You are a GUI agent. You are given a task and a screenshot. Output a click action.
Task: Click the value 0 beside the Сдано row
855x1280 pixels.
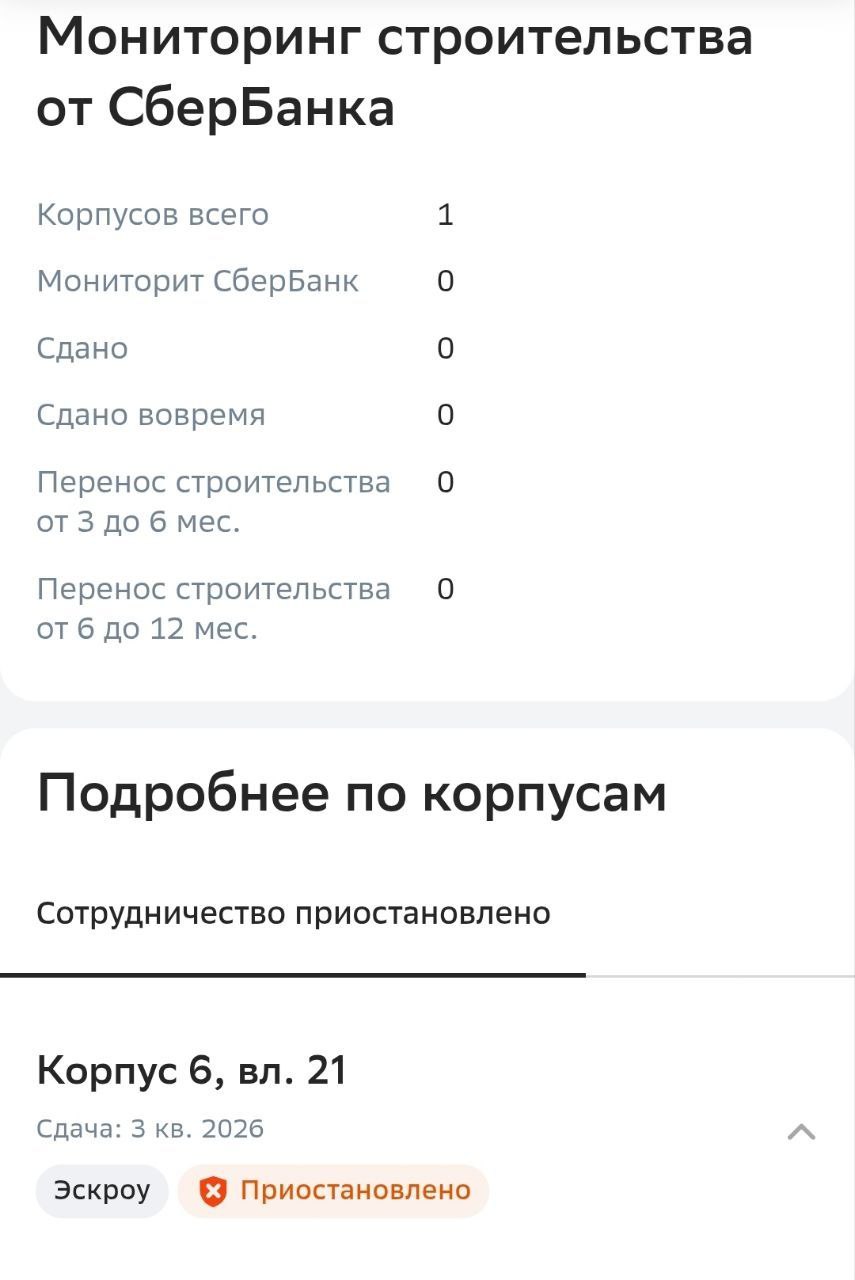point(445,349)
